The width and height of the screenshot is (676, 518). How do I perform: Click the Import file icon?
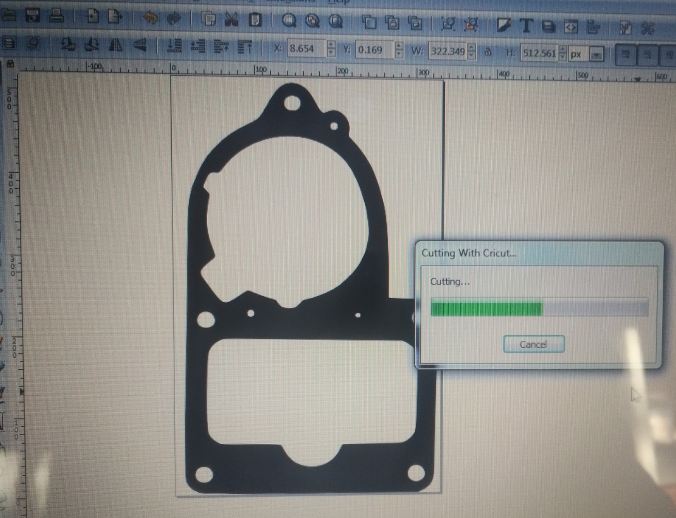click(x=92, y=16)
